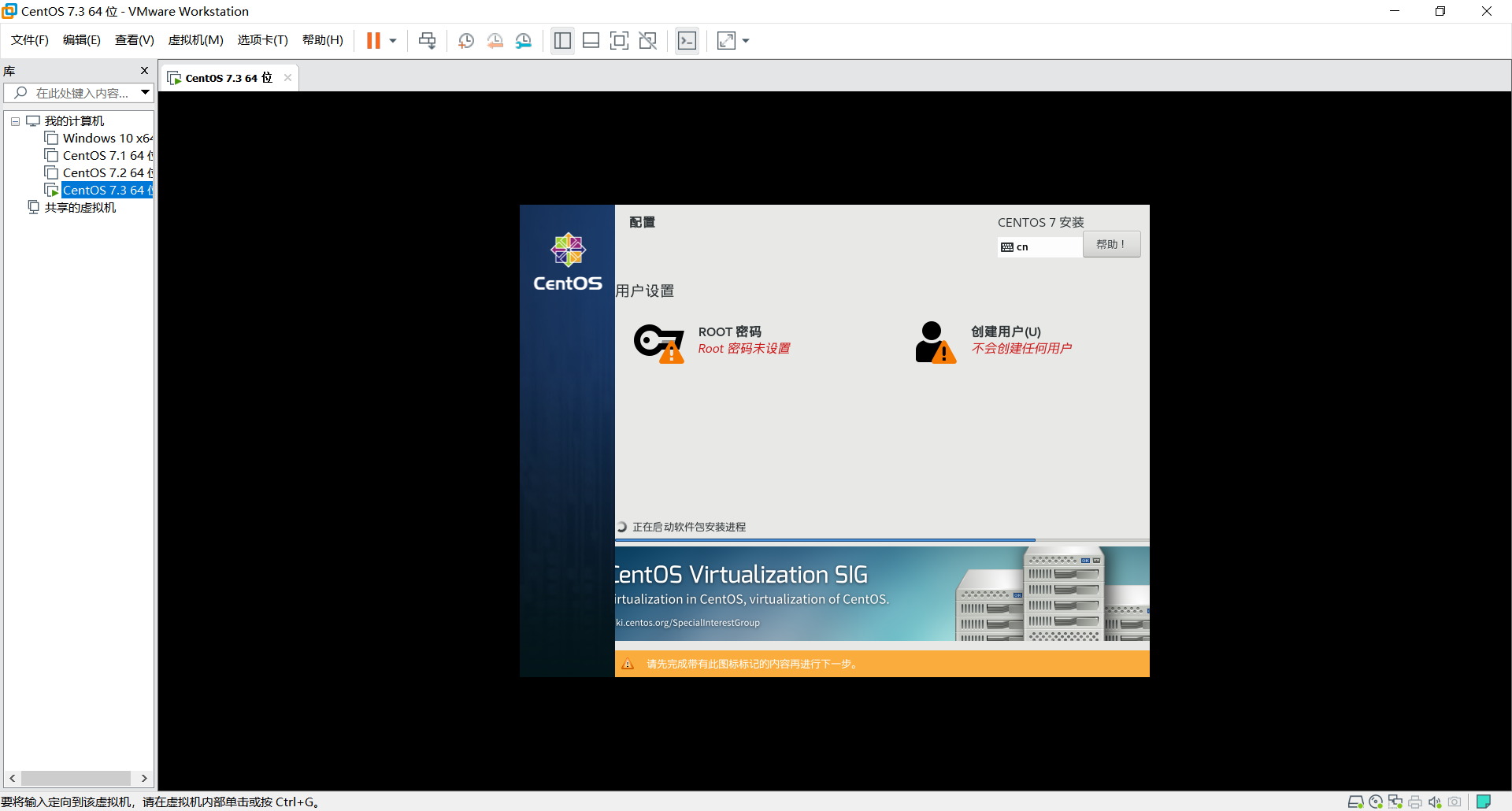Viewport: 1512px width, 811px height.
Task: Collapse the 我的计算机 tree node
Action: click(x=15, y=121)
